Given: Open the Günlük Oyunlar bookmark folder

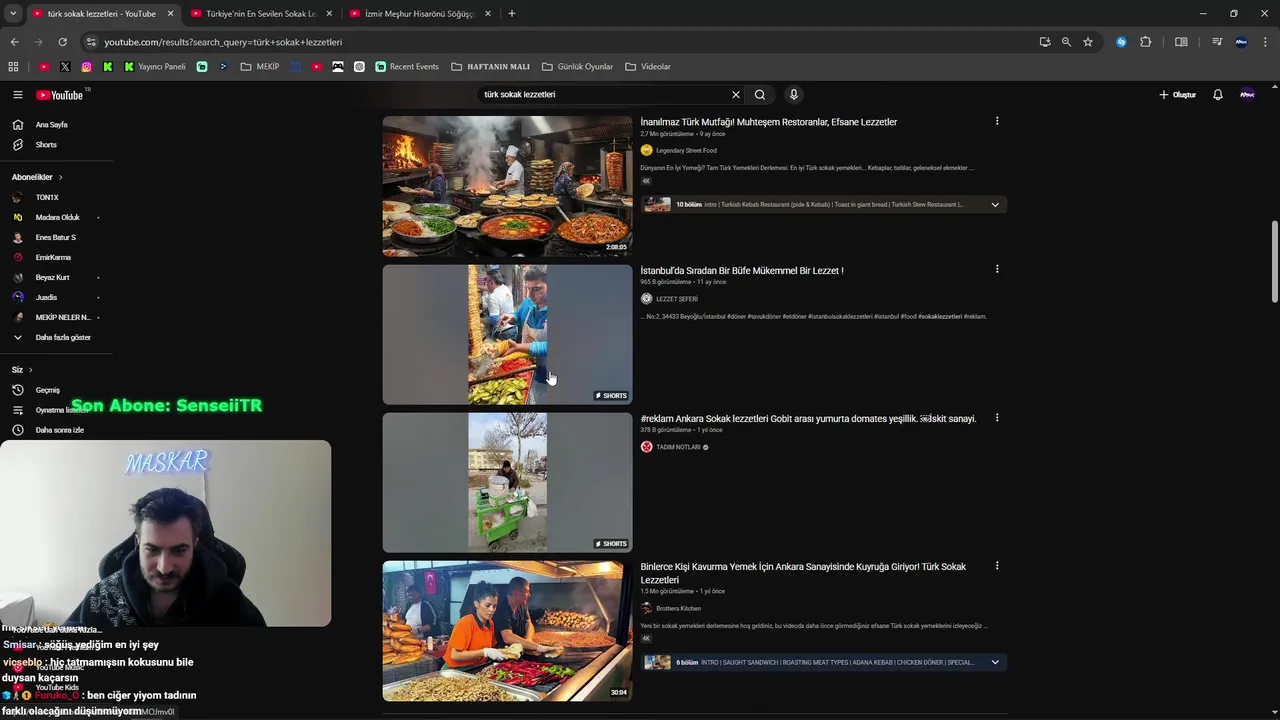Looking at the screenshot, I should click(x=578, y=67).
